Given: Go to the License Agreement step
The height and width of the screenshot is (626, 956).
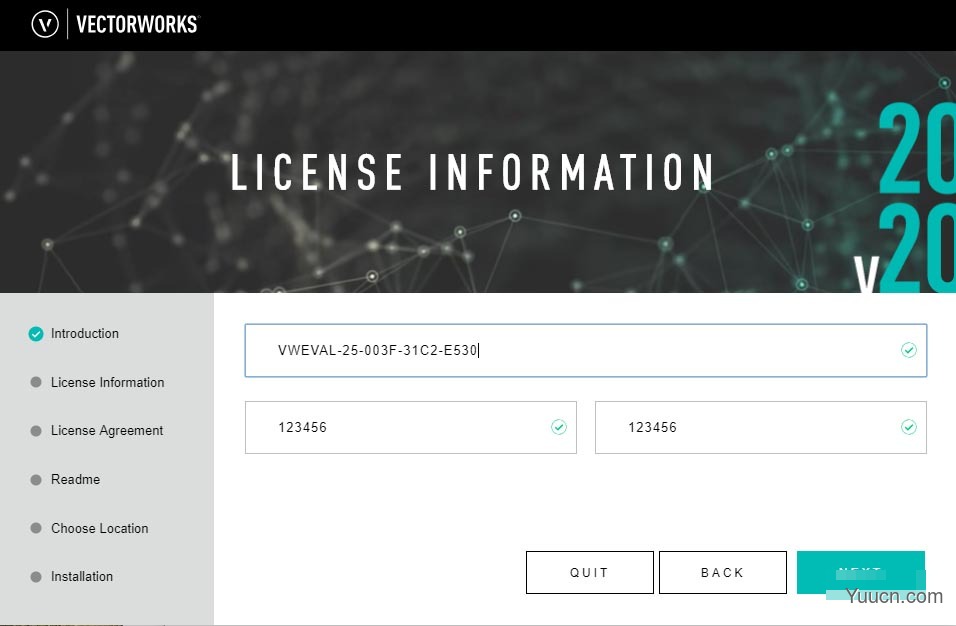Looking at the screenshot, I should coord(107,430).
